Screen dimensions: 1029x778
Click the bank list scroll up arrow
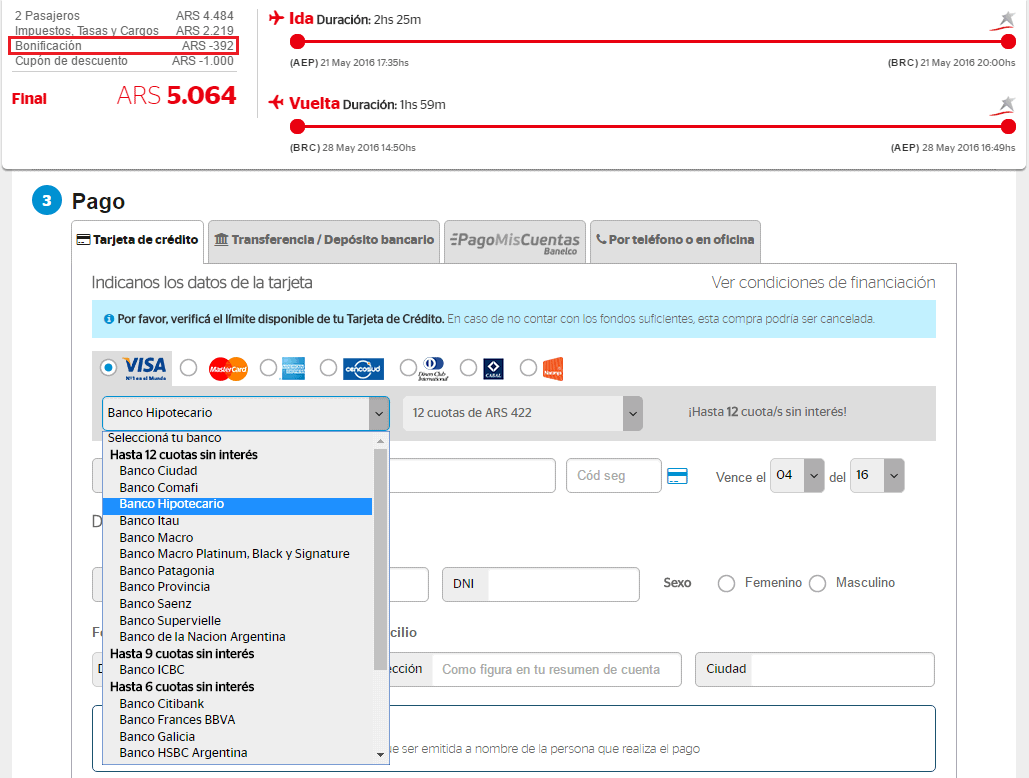(380, 441)
